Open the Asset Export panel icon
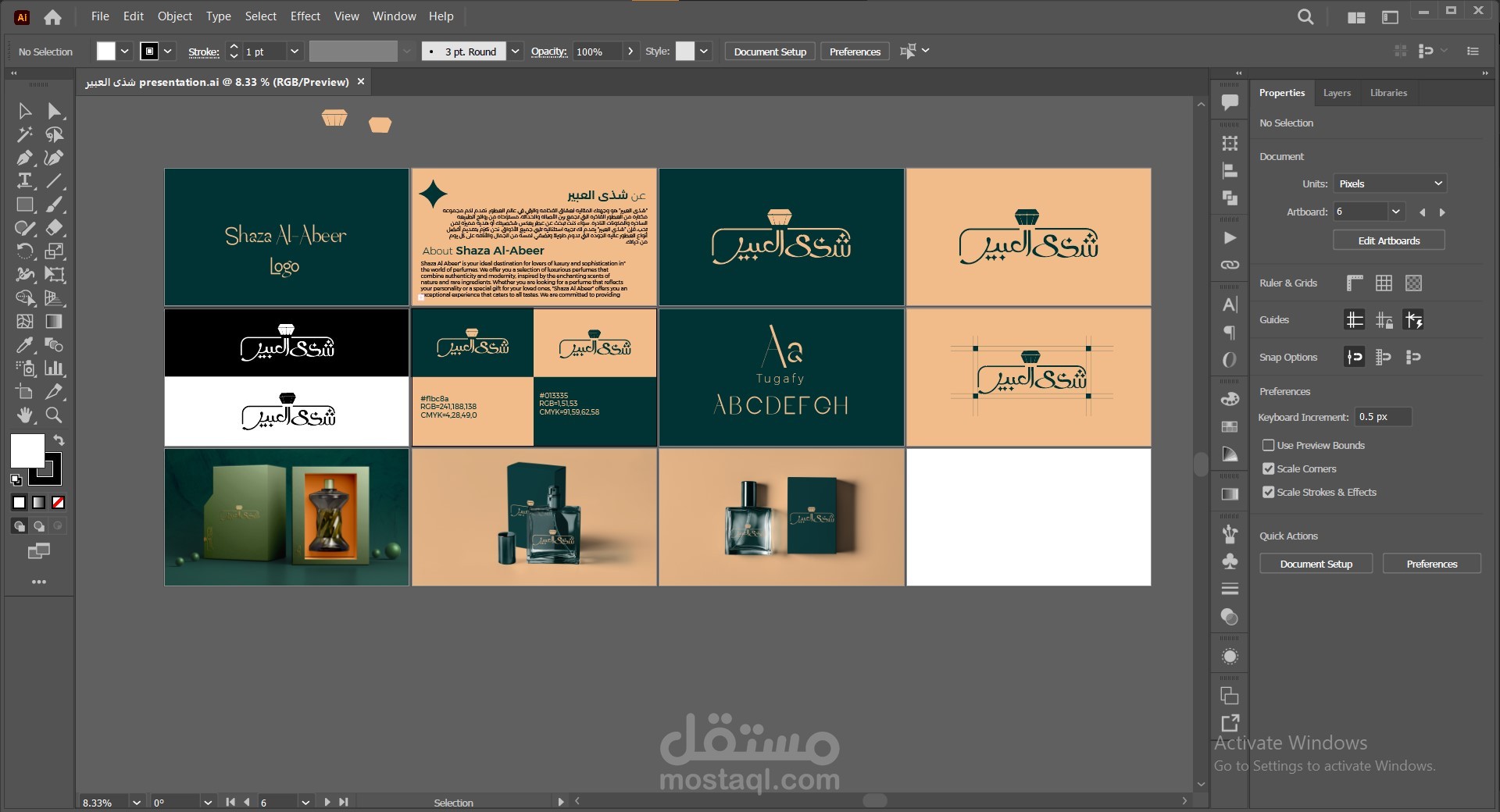1500x812 pixels. pos(1230,723)
